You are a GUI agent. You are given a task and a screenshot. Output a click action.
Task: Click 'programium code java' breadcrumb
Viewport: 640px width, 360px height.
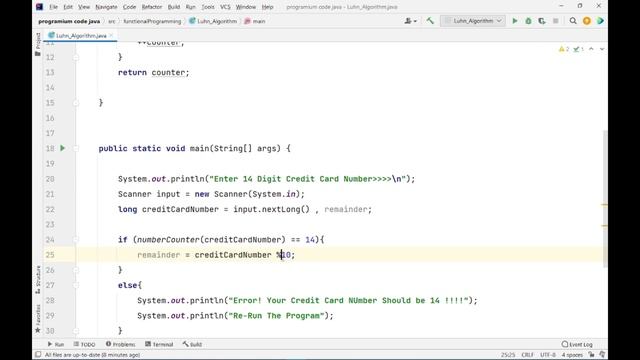(69, 21)
